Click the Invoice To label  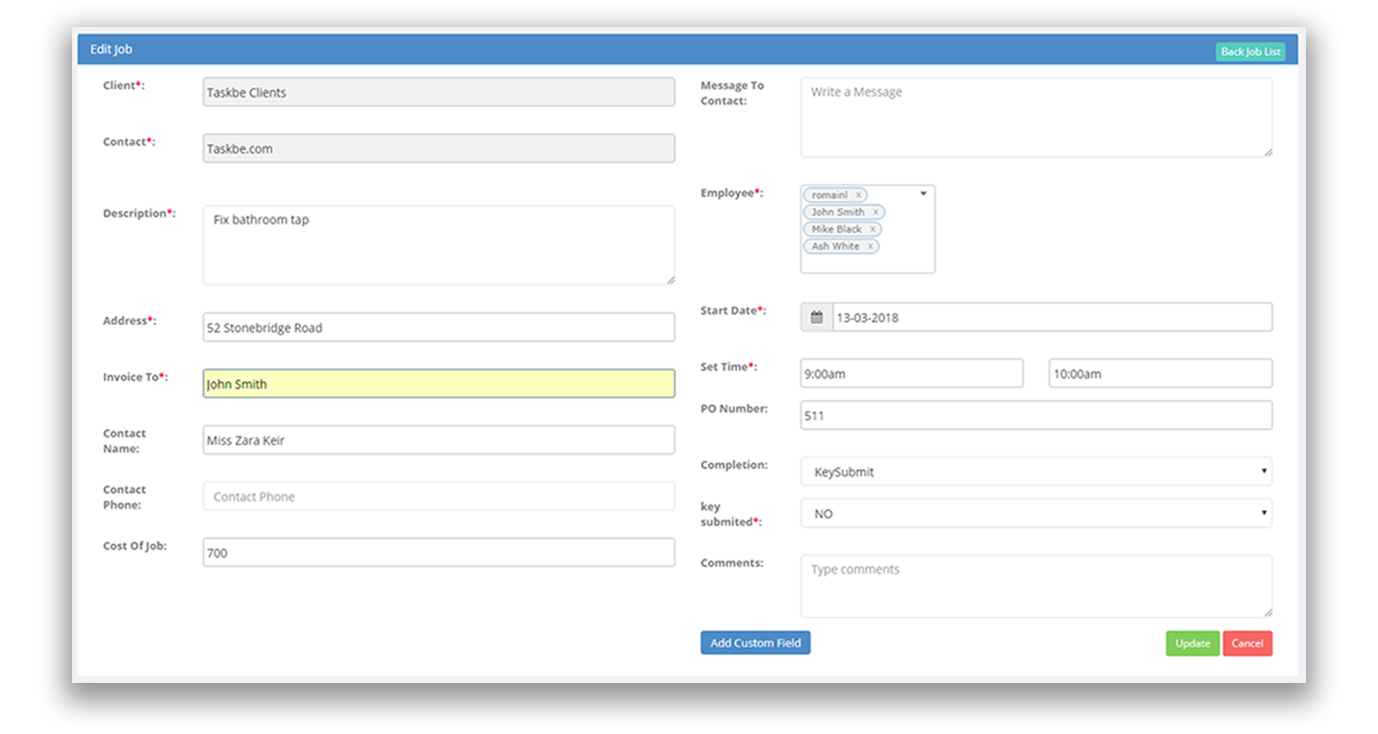(x=135, y=377)
